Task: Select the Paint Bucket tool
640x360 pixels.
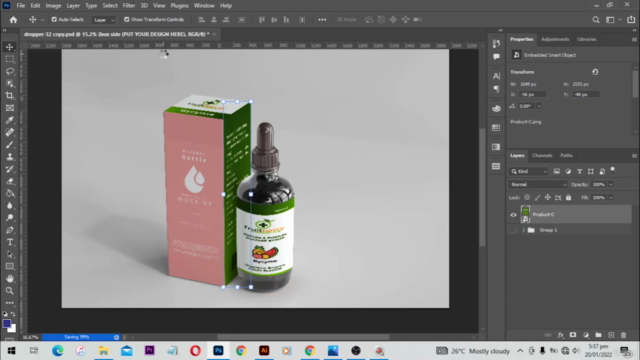Action: [x=10, y=193]
